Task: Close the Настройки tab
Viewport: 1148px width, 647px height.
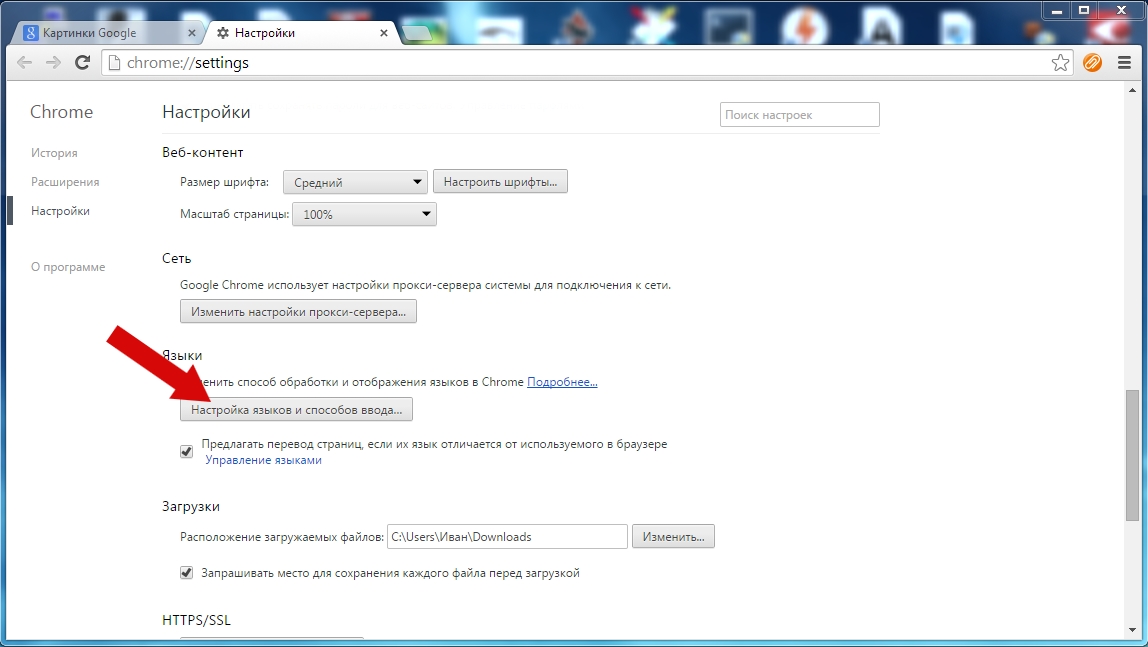Action: coord(384,33)
